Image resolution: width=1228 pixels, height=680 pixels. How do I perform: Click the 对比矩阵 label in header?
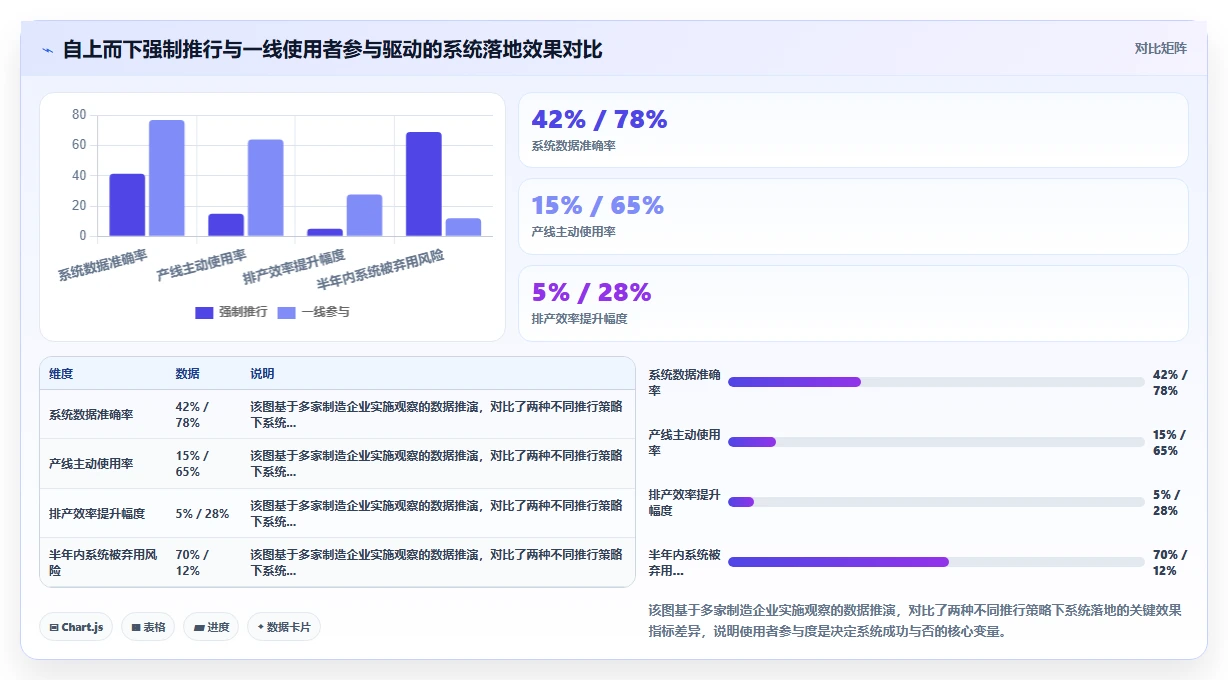[x=1160, y=48]
